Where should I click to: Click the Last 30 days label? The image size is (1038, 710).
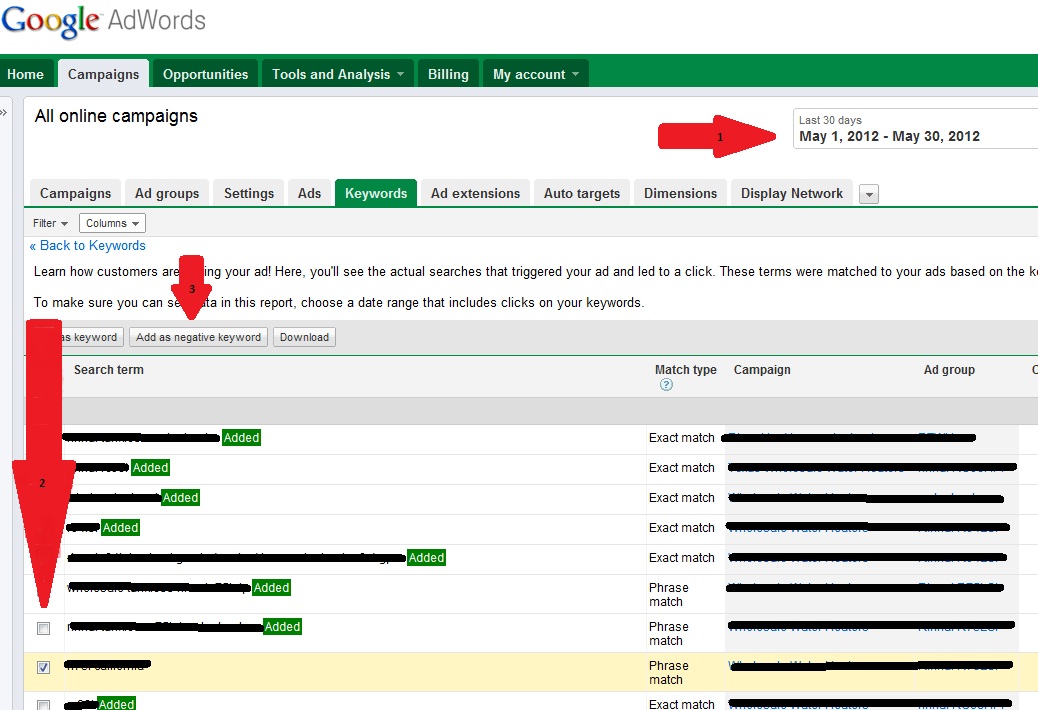(x=830, y=120)
